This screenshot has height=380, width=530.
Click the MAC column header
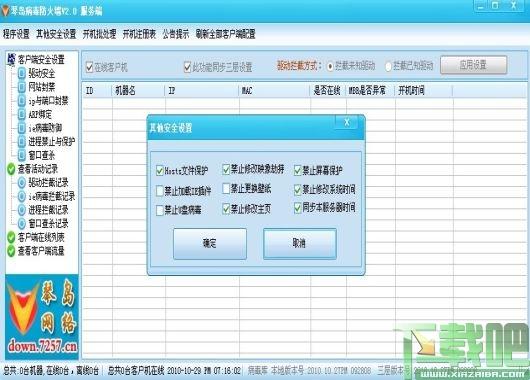tap(274, 91)
